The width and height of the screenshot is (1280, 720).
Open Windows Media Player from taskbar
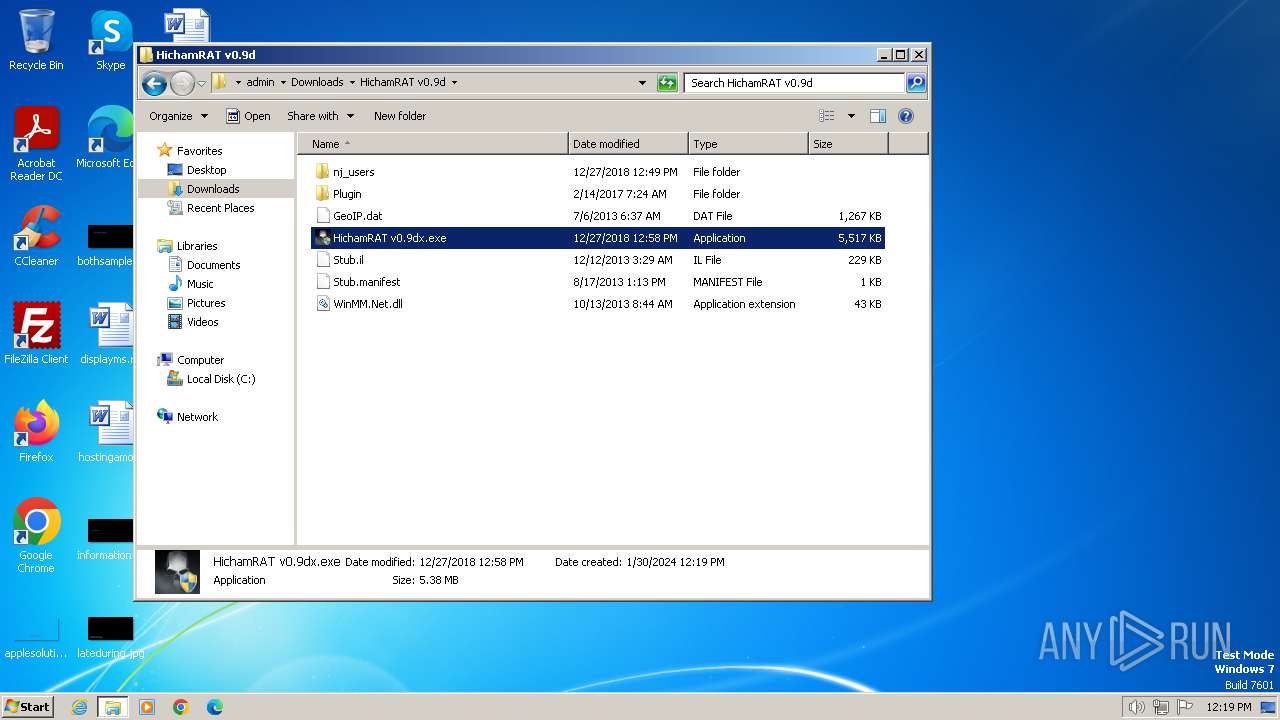pos(147,707)
